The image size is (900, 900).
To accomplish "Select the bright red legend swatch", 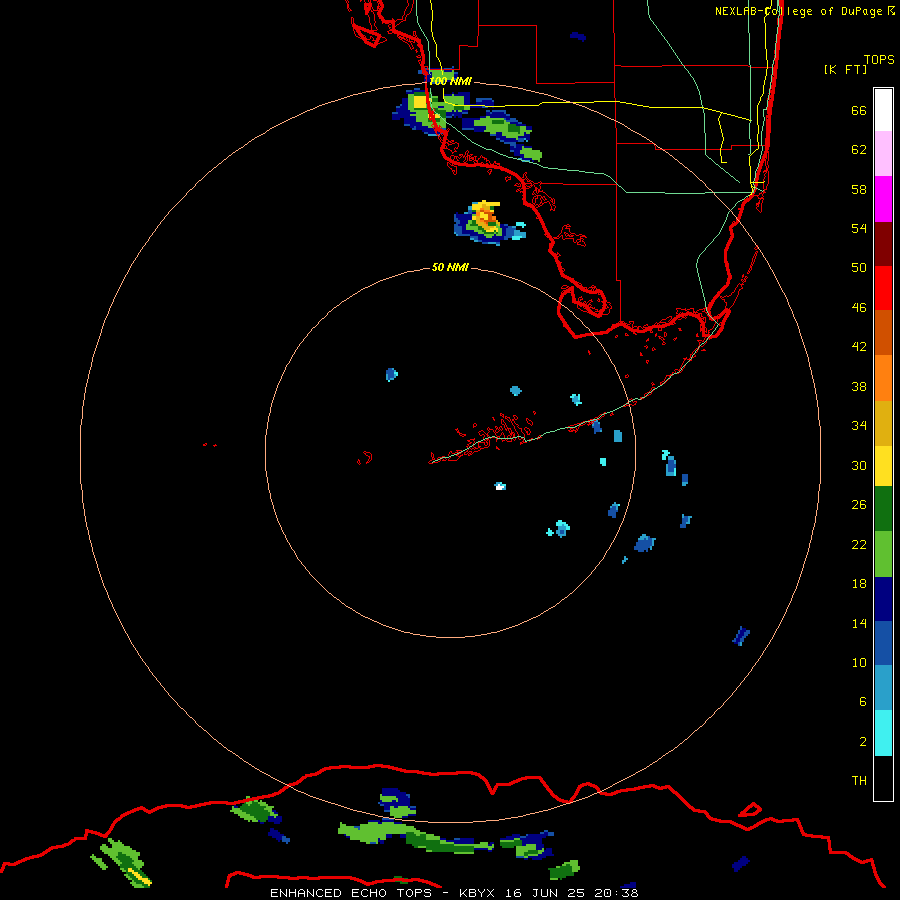I will 883,288.
